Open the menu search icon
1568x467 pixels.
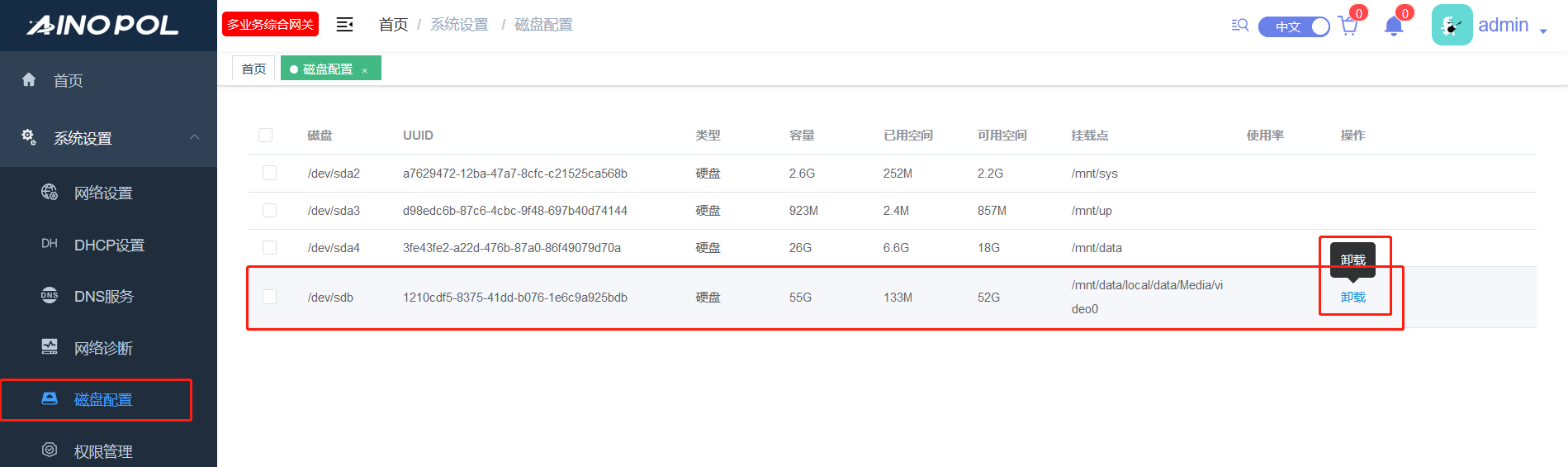point(1239,26)
